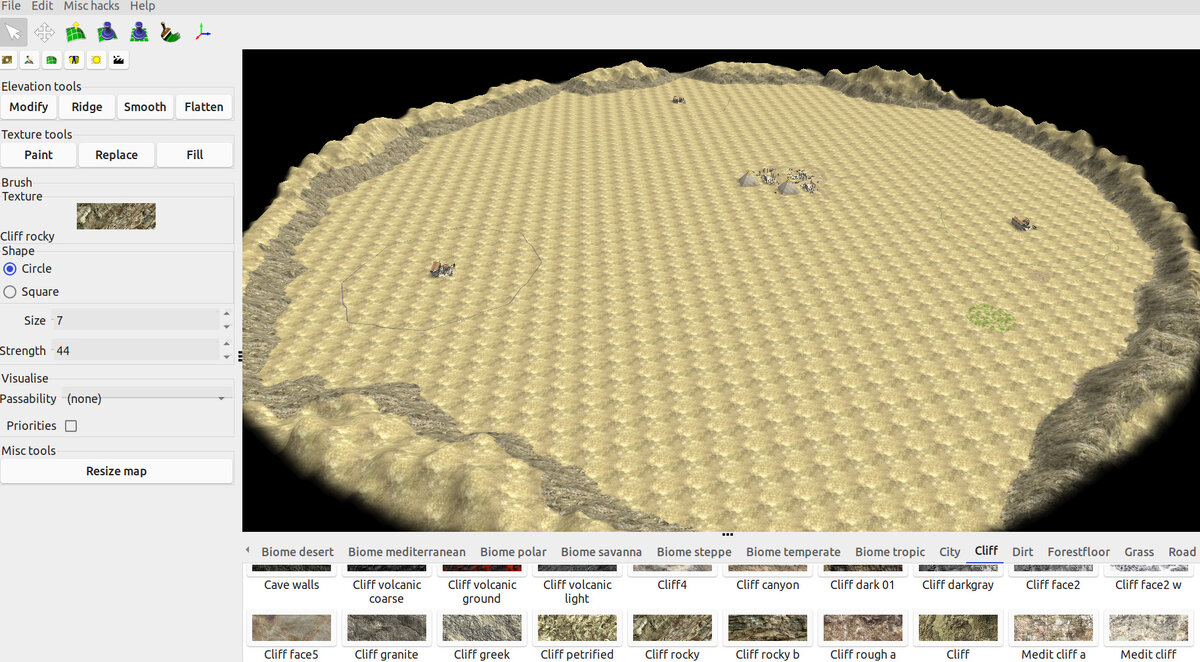
Task: Switch to the Dirt texture tab
Action: coord(1022,552)
